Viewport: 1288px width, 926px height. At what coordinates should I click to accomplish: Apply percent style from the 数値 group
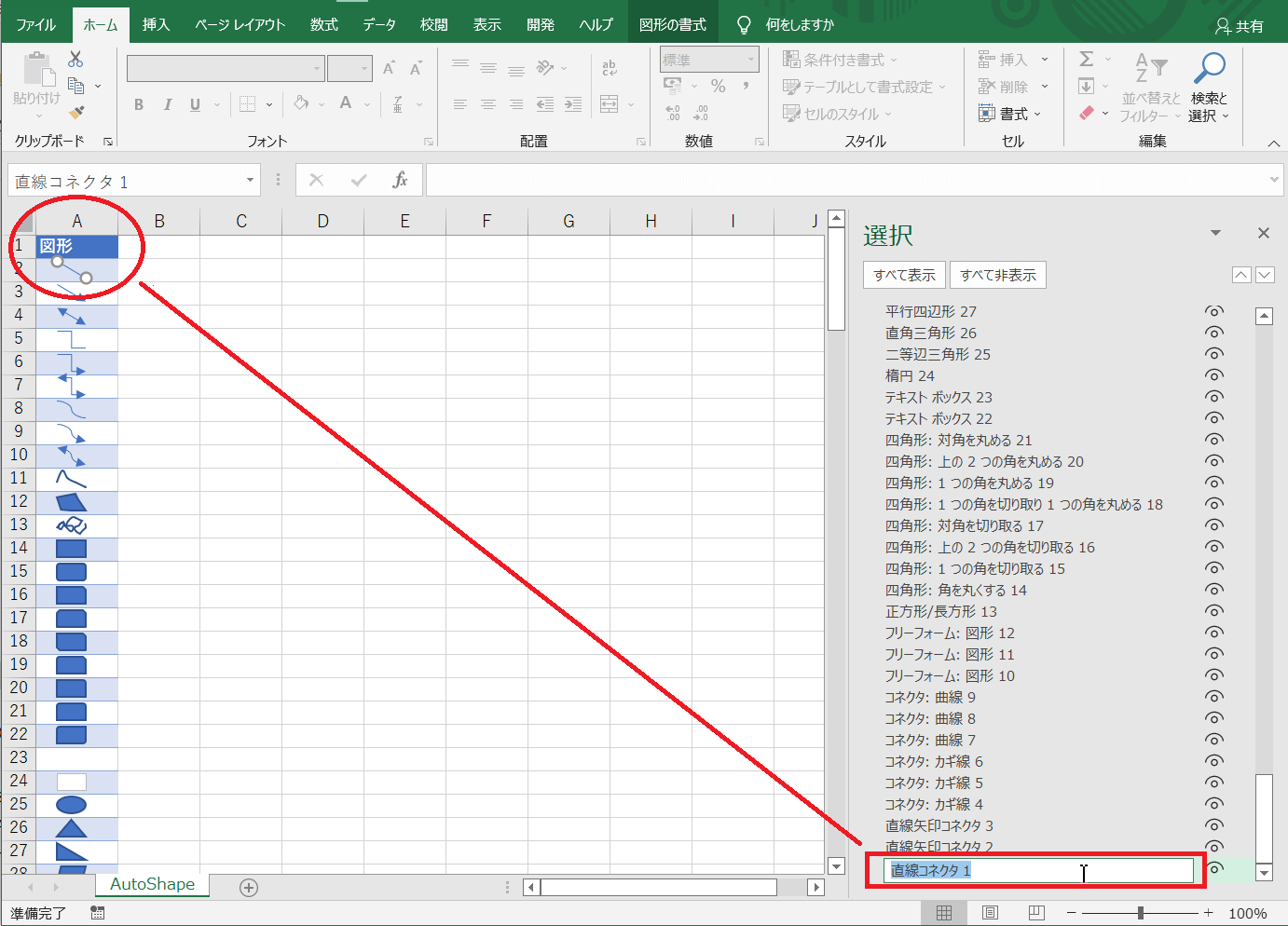click(717, 86)
